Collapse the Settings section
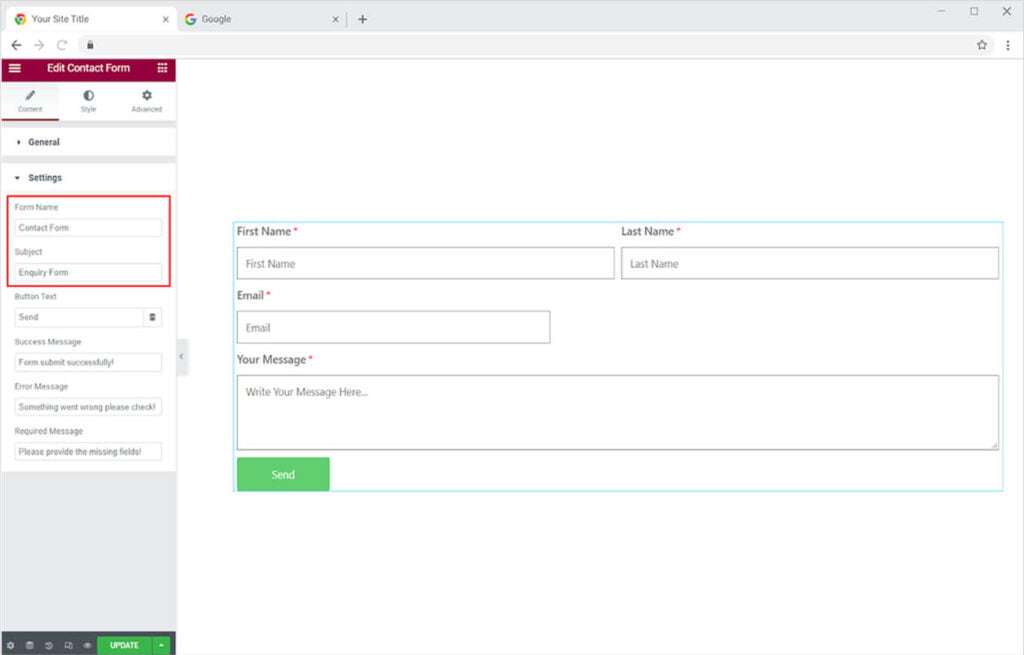Viewport: 1024px width, 655px height. pyautogui.click(x=44, y=178)
